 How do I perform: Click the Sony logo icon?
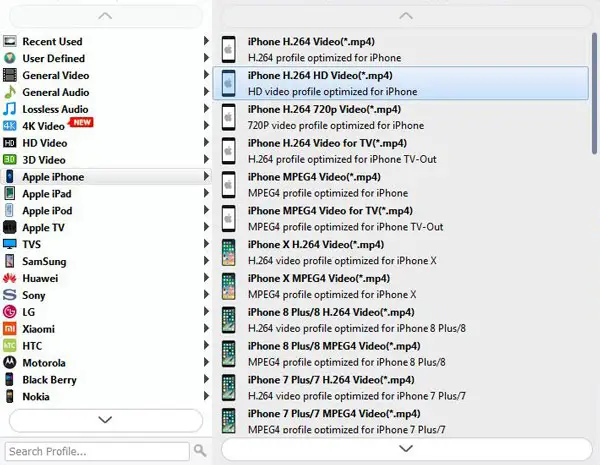(10, 295)
